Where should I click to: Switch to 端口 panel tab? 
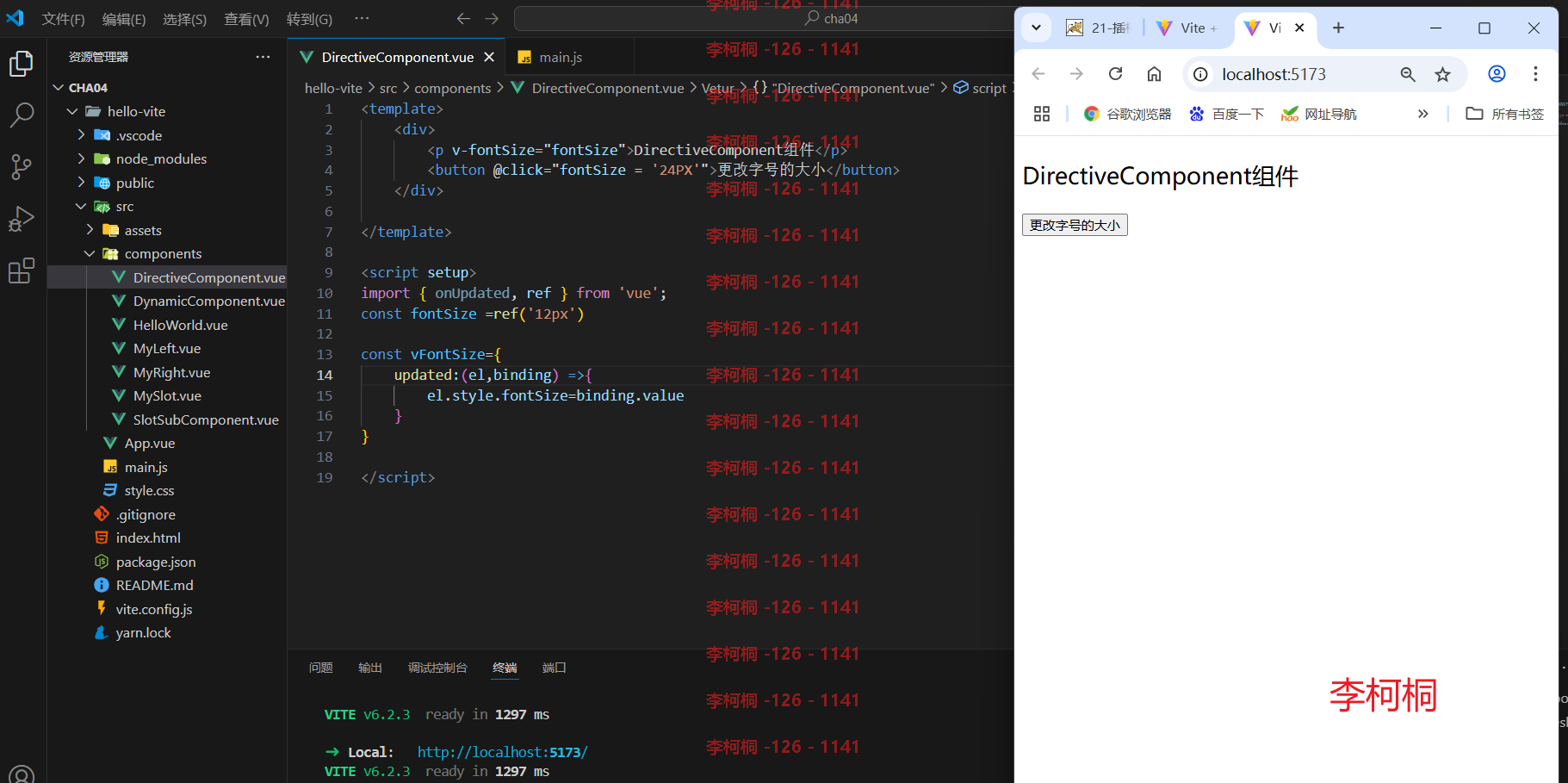[555, 668]
